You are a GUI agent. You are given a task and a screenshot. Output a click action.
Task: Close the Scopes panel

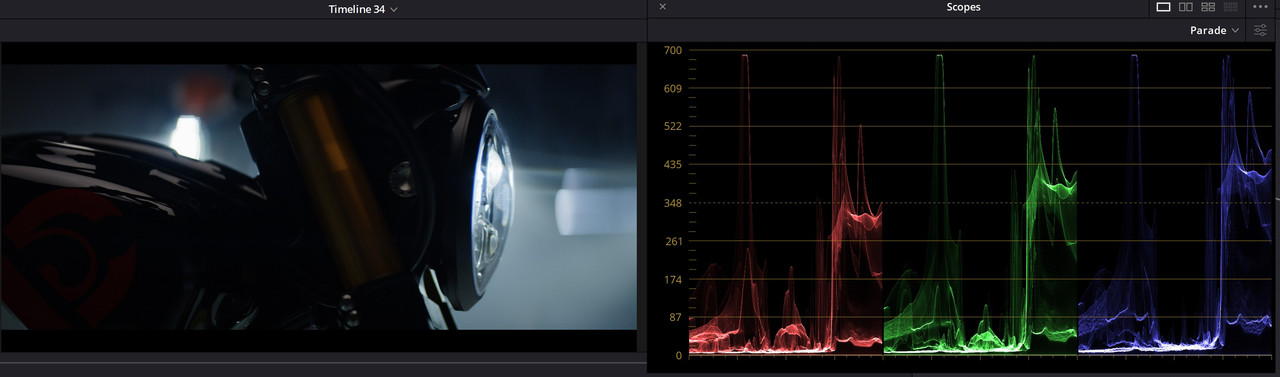click(662, 7)
